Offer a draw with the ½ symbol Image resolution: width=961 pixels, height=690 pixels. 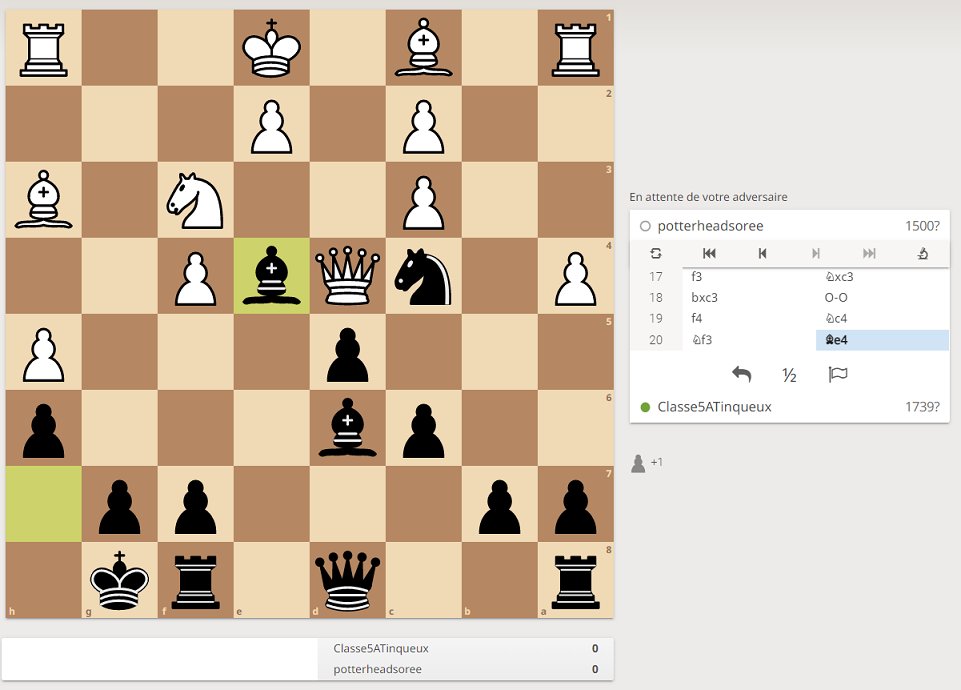[x=789, y=375]
